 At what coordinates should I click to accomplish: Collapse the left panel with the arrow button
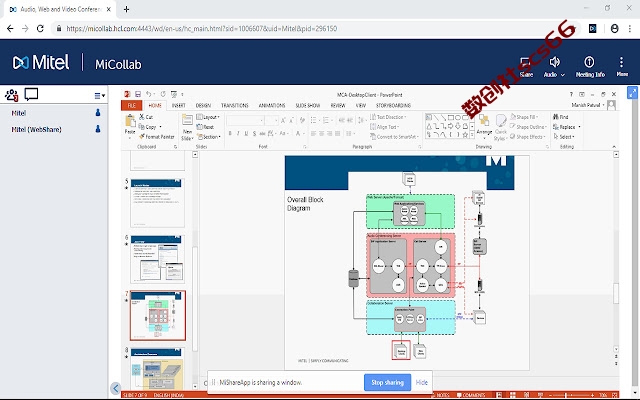116,388
